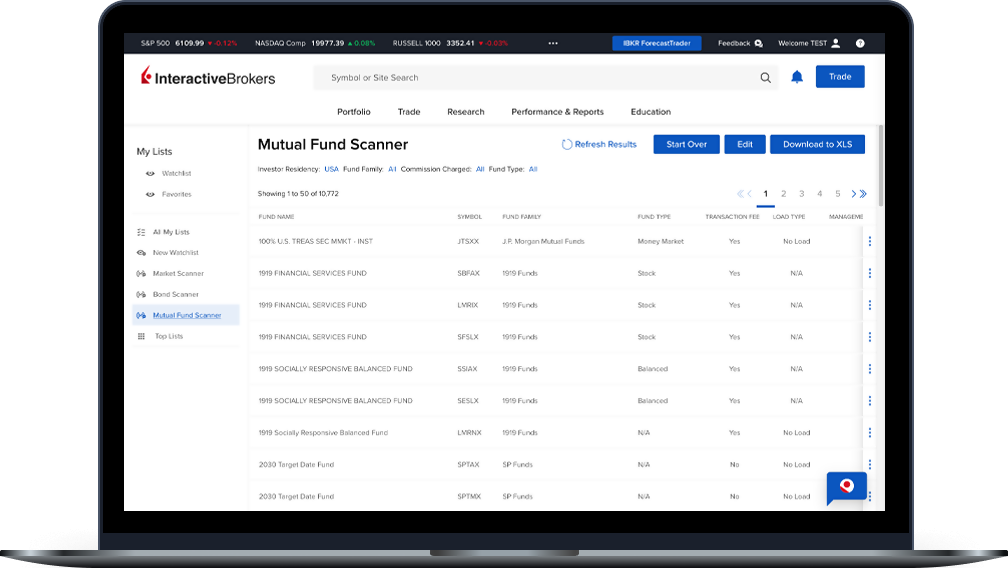The height and width of the screenshot is (568, 1008).
Task: Open three-dot menu for JTSXX fund row
Action: (x=870, y=241)
